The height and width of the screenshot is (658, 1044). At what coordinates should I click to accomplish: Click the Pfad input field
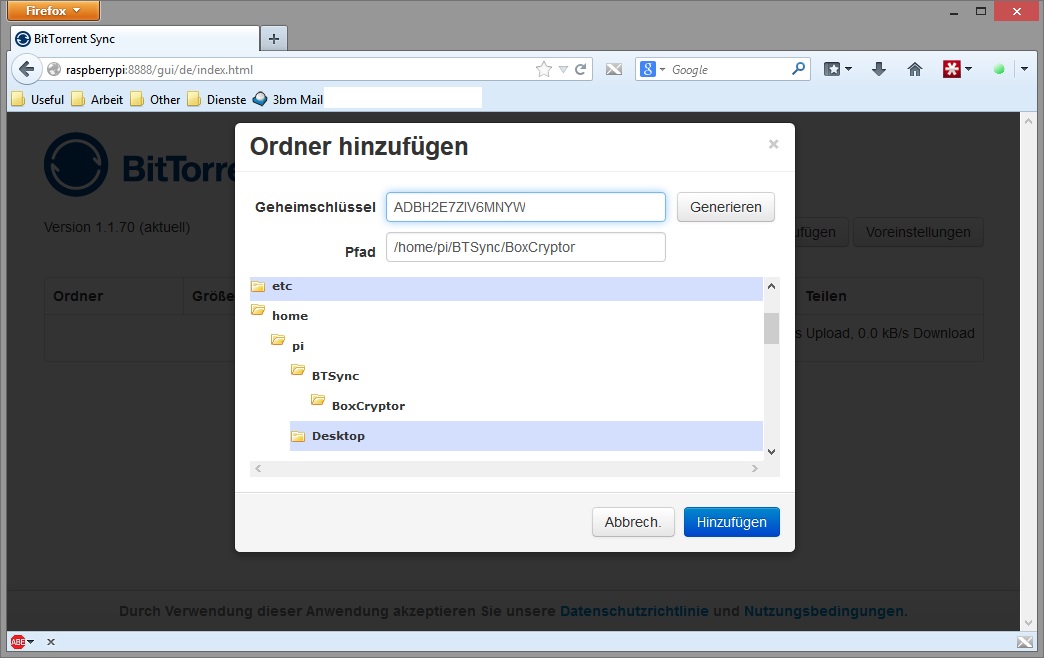pos(525,247)
